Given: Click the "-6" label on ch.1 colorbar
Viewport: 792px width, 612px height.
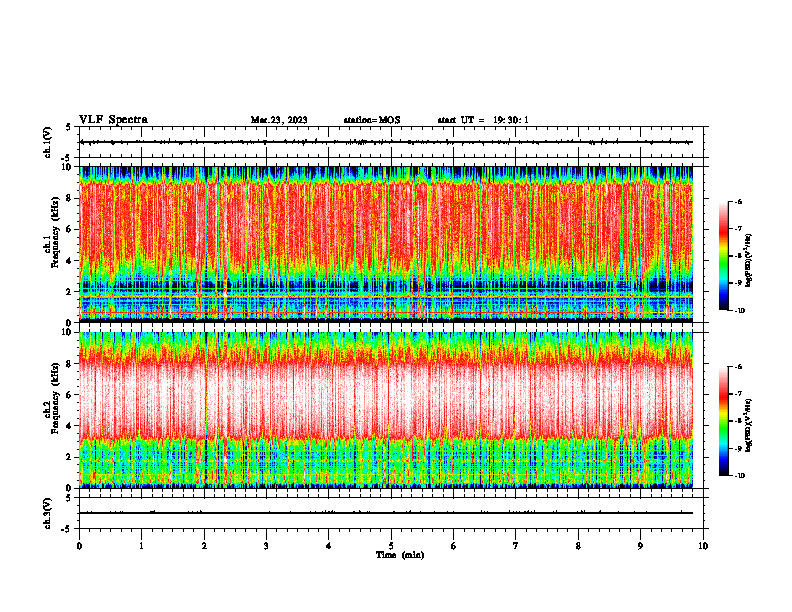Looking at the screenshot, I should 738,201.
